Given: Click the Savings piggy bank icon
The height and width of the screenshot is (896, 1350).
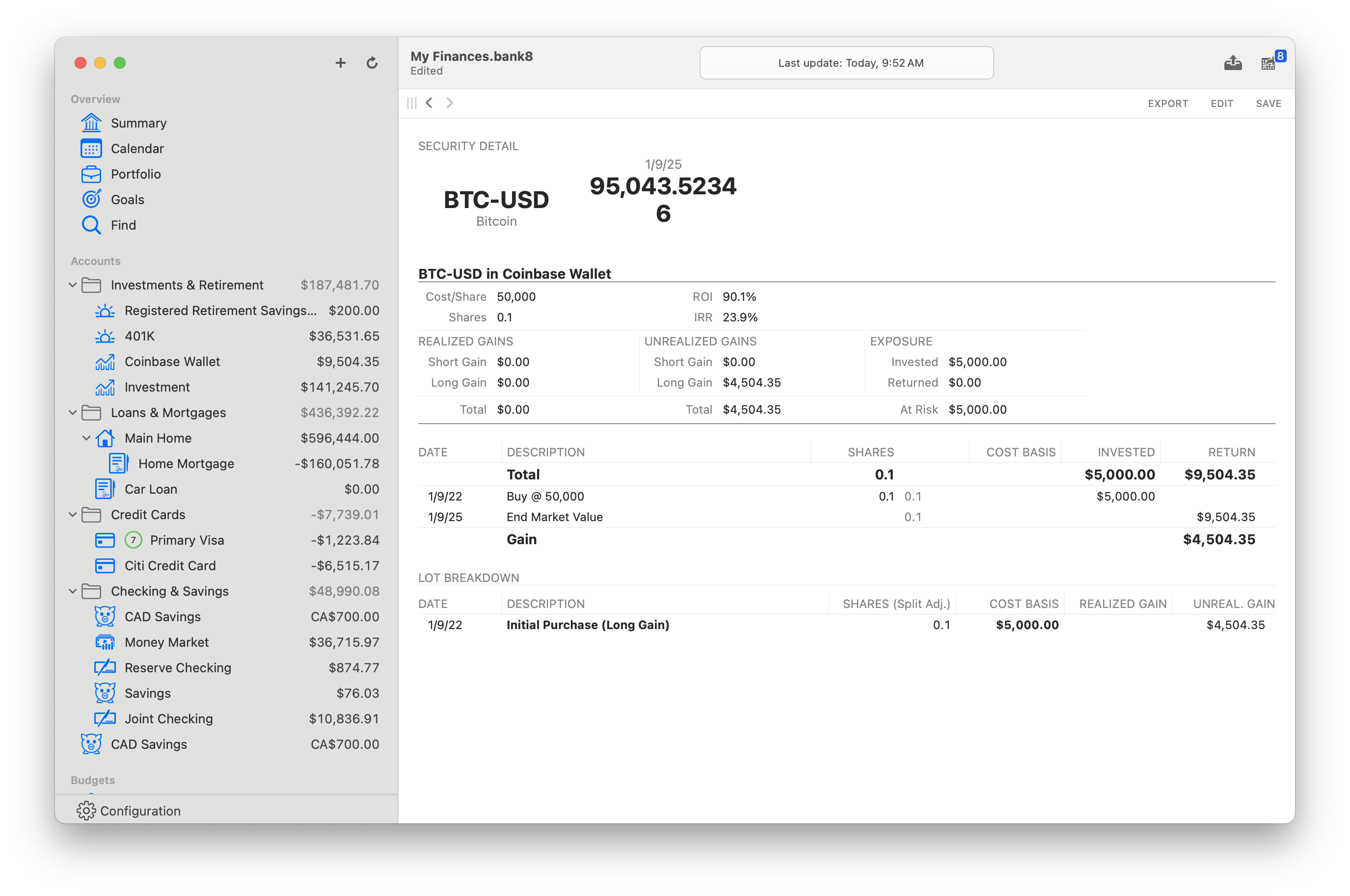Looking at the screenshot, I should tap(105, 693).
